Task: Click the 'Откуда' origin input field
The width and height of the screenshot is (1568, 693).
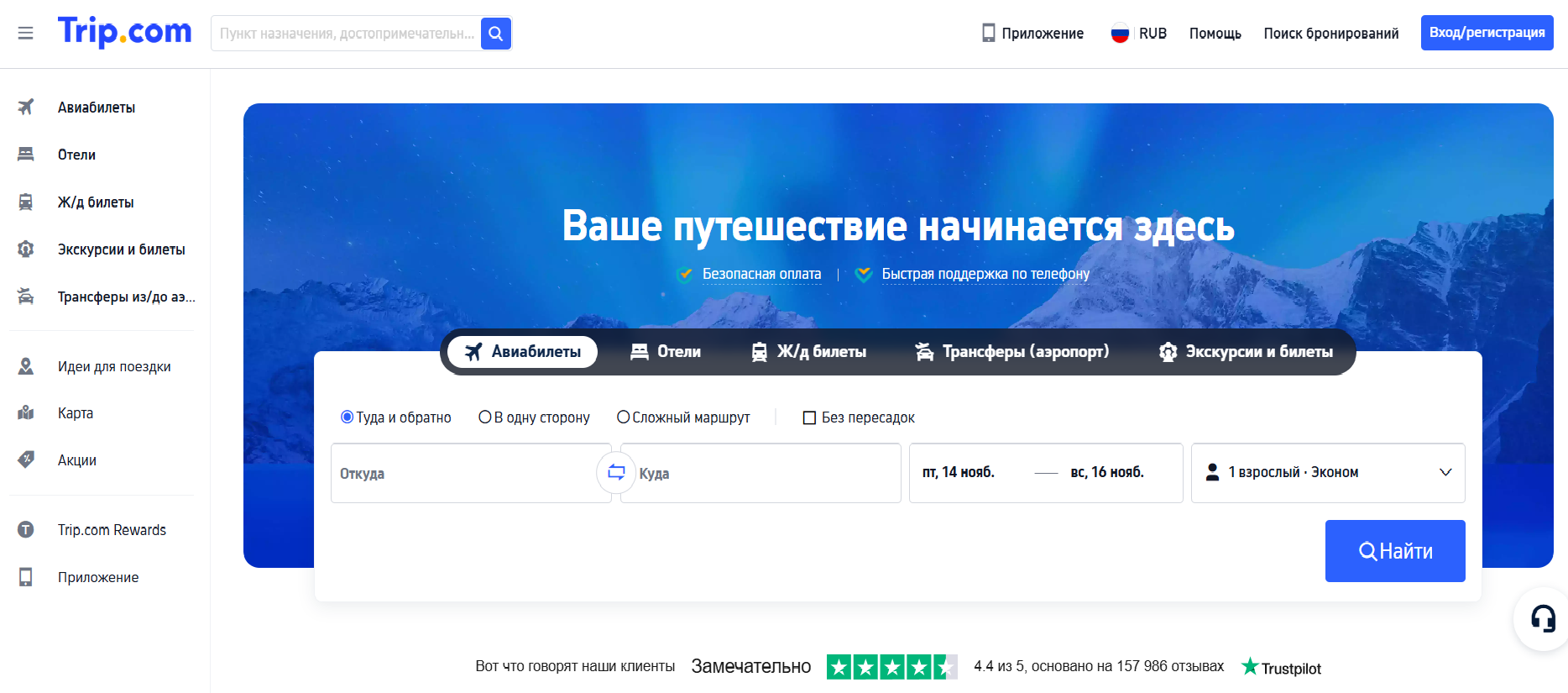Action: 462,473
